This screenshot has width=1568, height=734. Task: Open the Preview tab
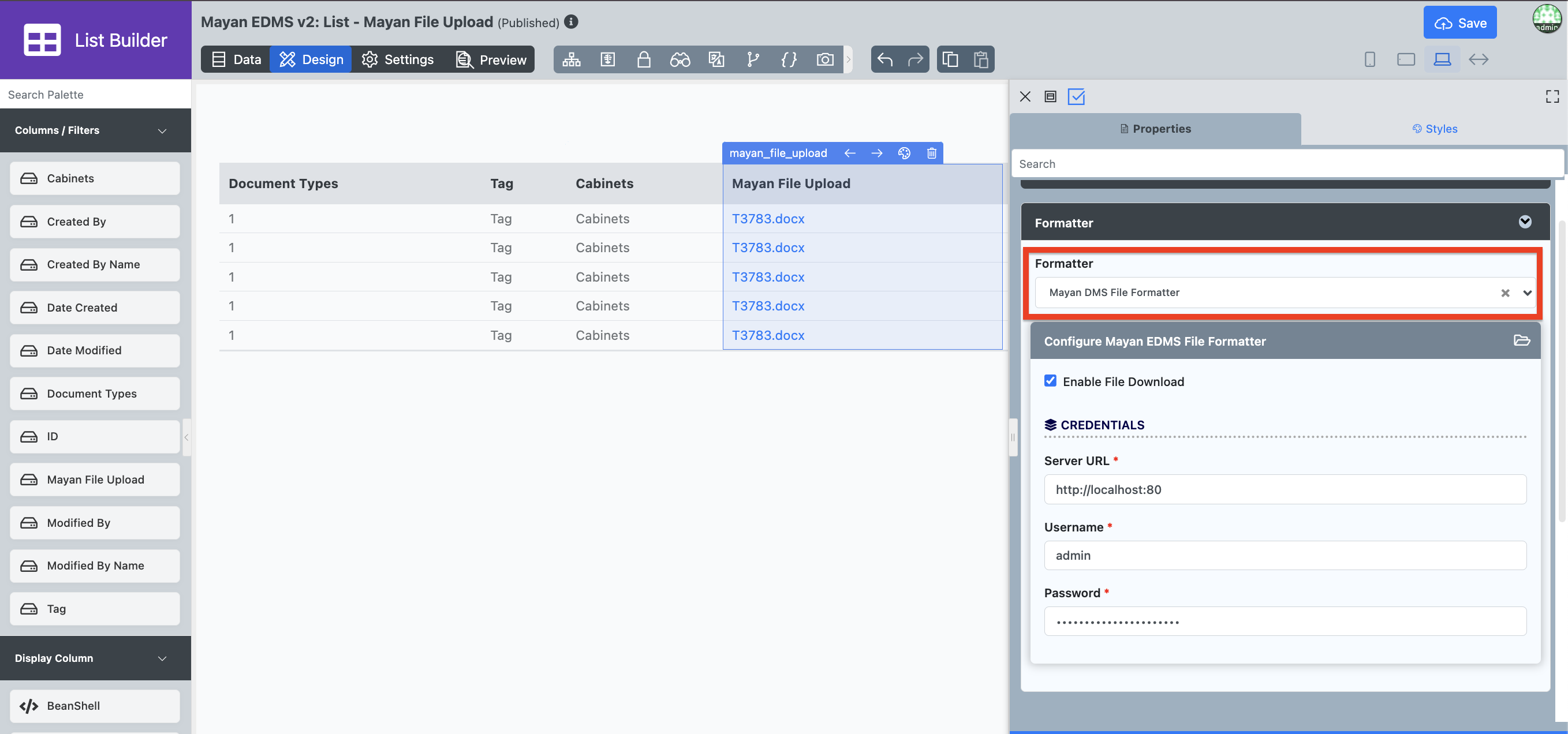tap(491, 59)
